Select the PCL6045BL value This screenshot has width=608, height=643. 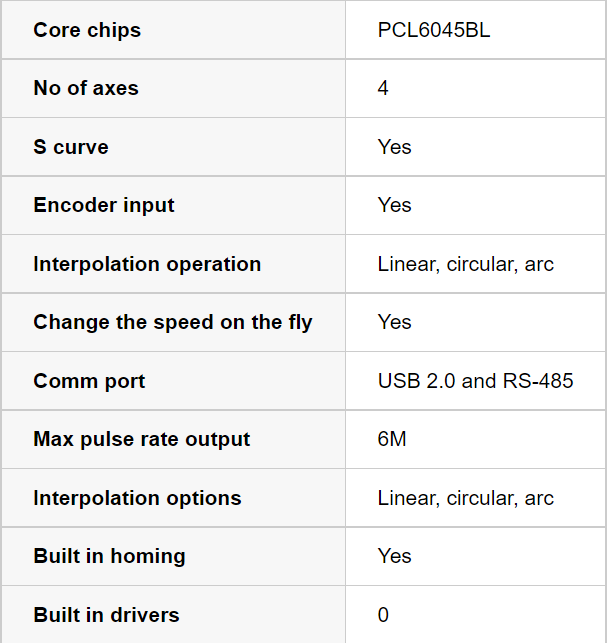(434, 30)
